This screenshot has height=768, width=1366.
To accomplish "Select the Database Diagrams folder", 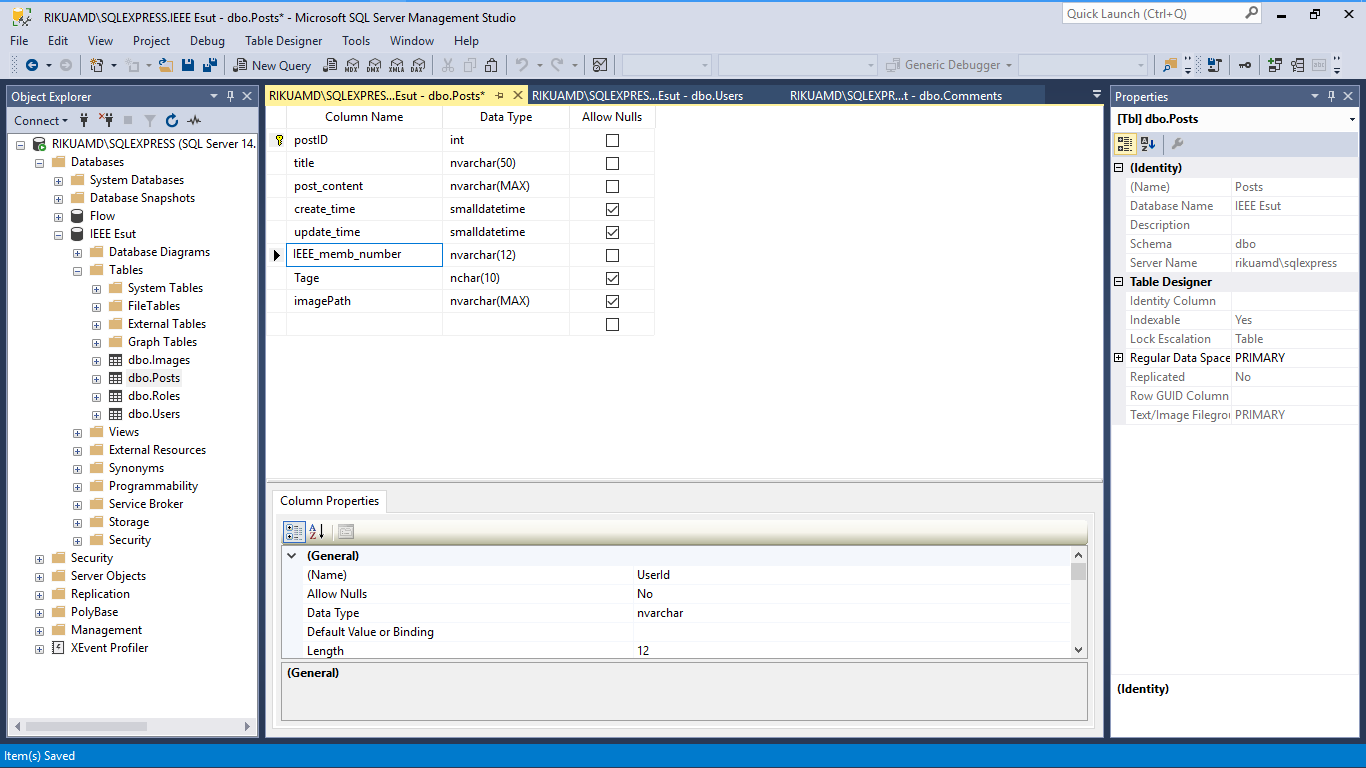I will pyautogui.click(x=159, y=252).
